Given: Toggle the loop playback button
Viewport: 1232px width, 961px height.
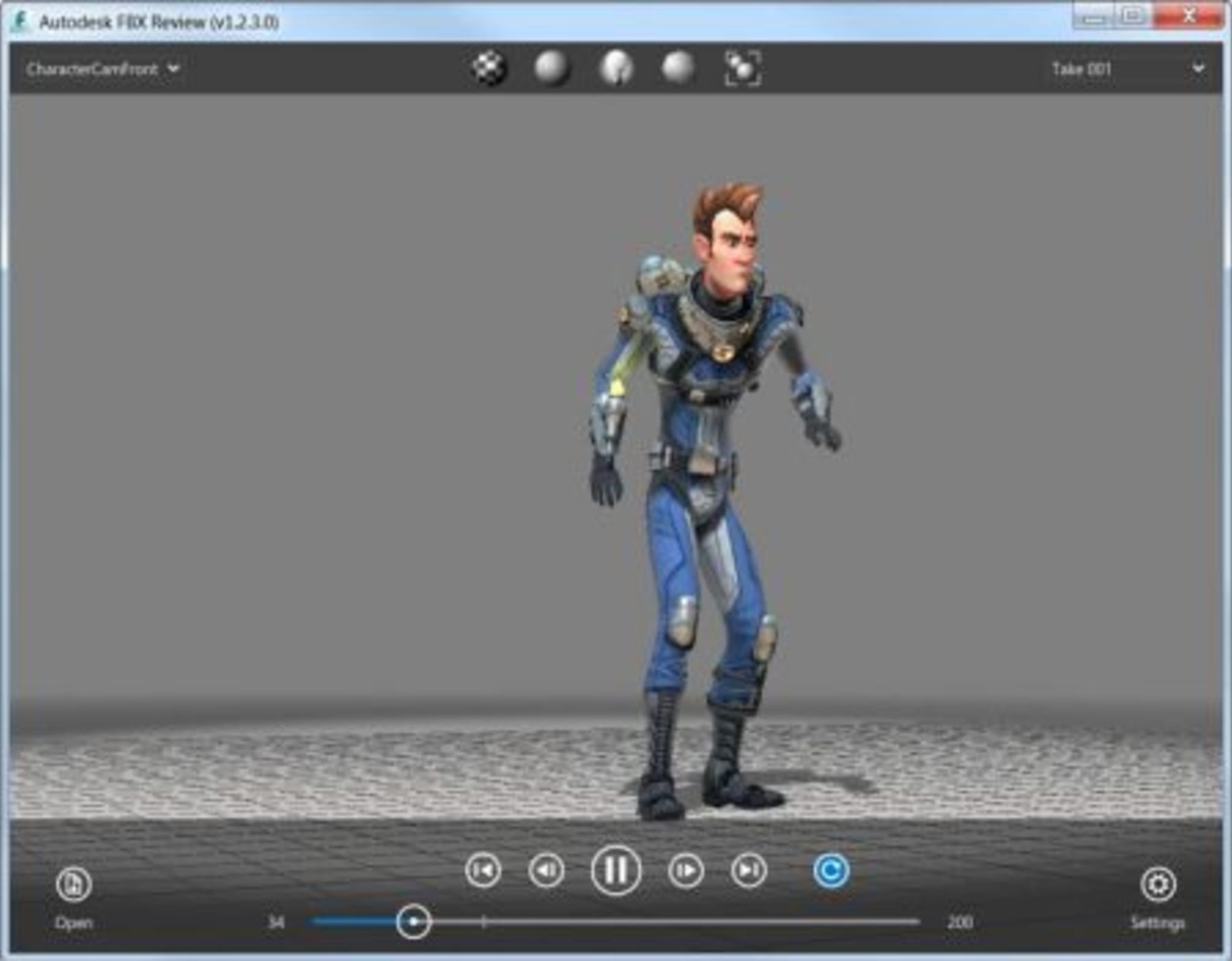Looking at the screenshot, I should point(831,870).
